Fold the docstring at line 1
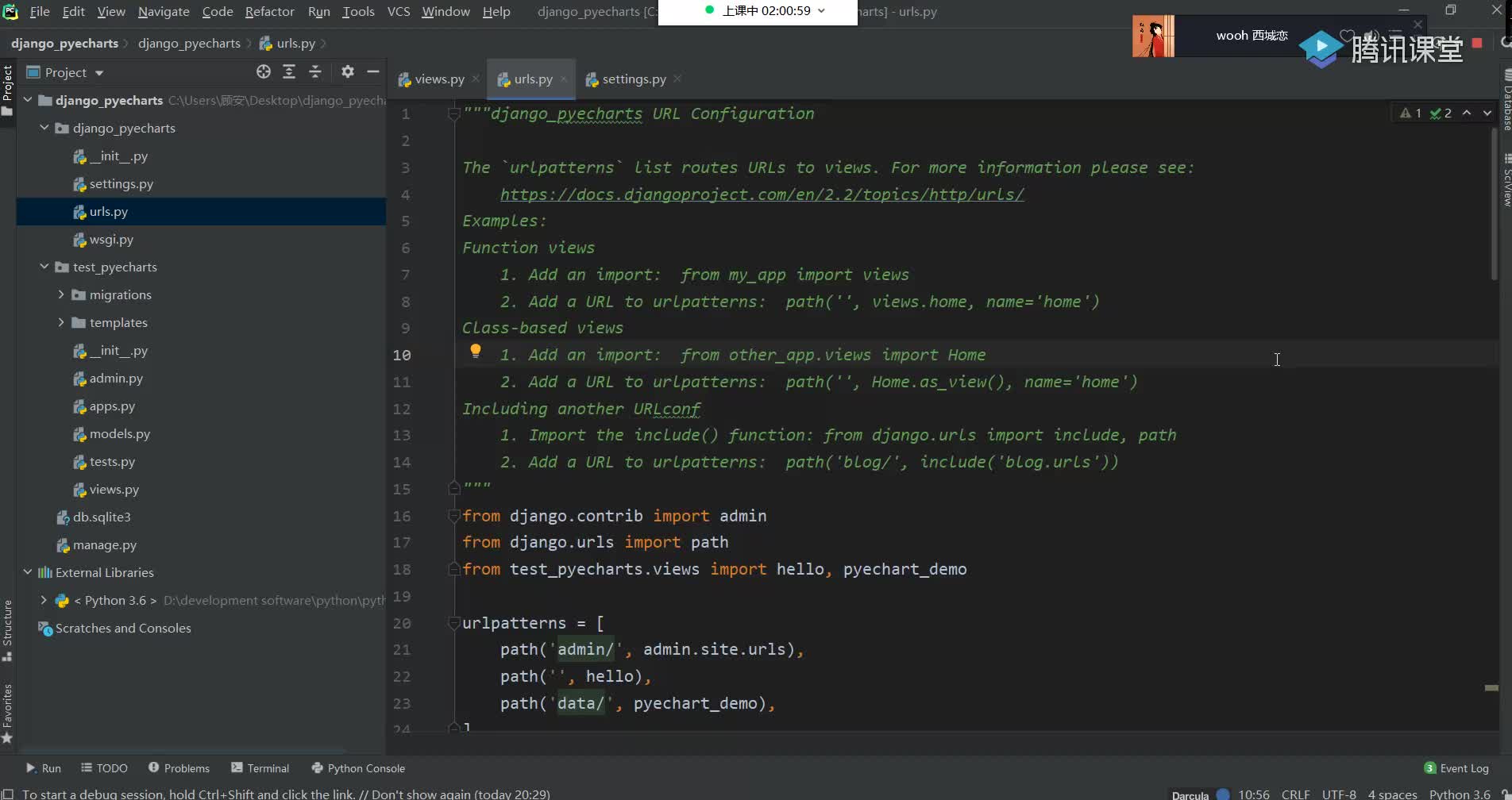The width and height of the screenshot is (1512, 800). pyautogui.click(x=454, y=113)
